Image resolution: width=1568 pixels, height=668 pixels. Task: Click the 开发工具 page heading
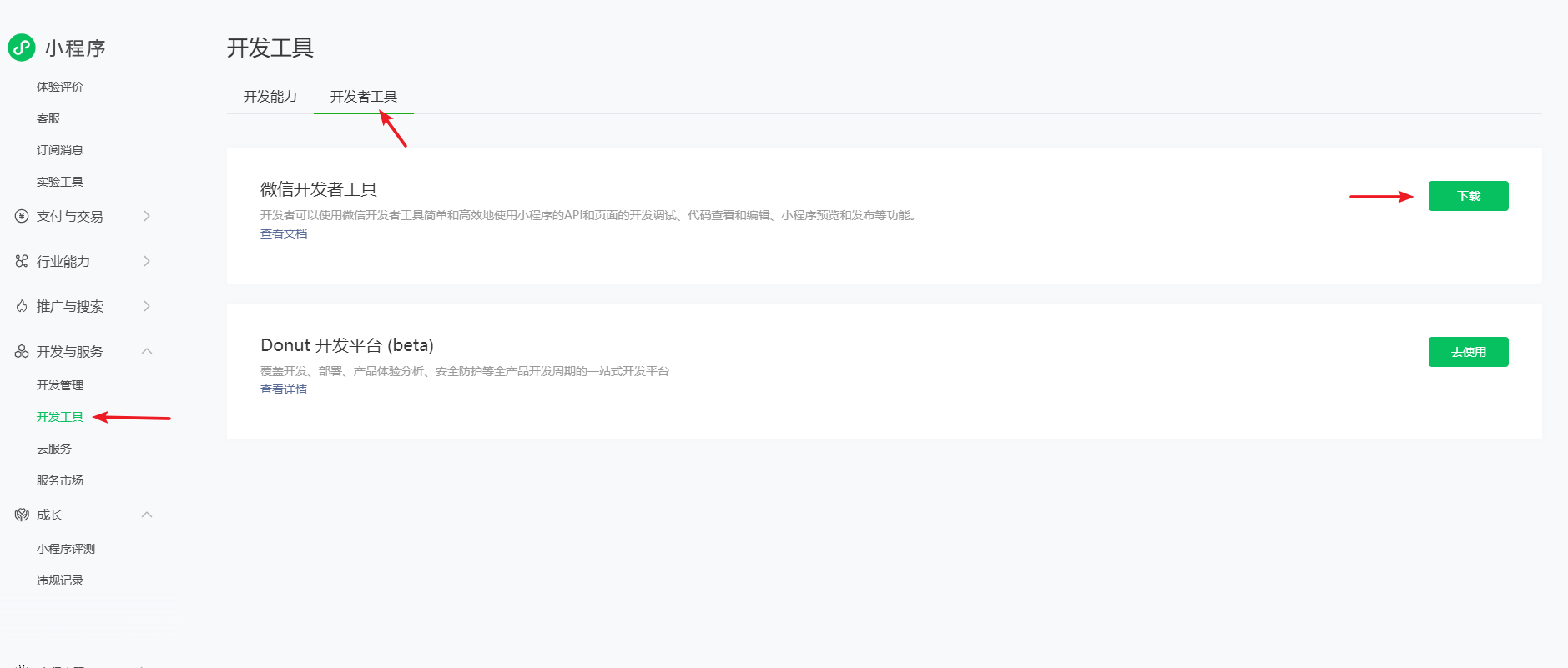[270, 48]
